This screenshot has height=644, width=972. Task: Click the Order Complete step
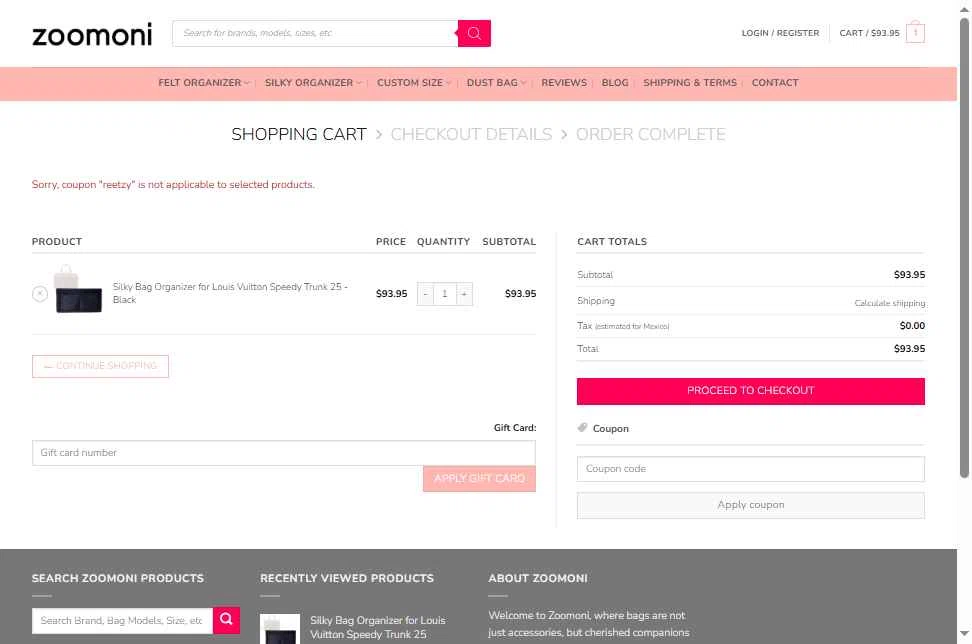(x=650, y=135)
